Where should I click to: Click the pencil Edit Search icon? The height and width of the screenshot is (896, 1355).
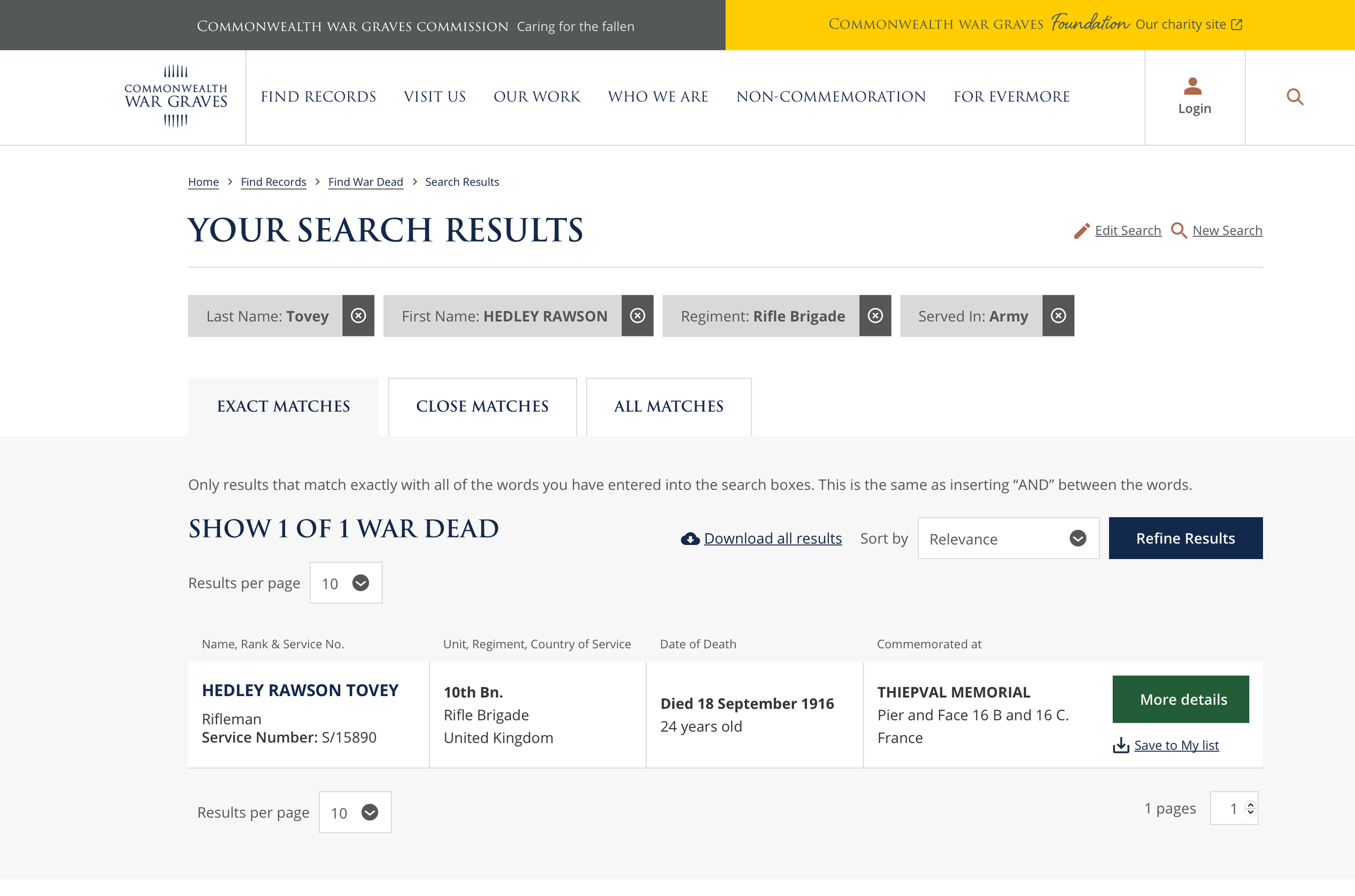tap(1081, 231)
